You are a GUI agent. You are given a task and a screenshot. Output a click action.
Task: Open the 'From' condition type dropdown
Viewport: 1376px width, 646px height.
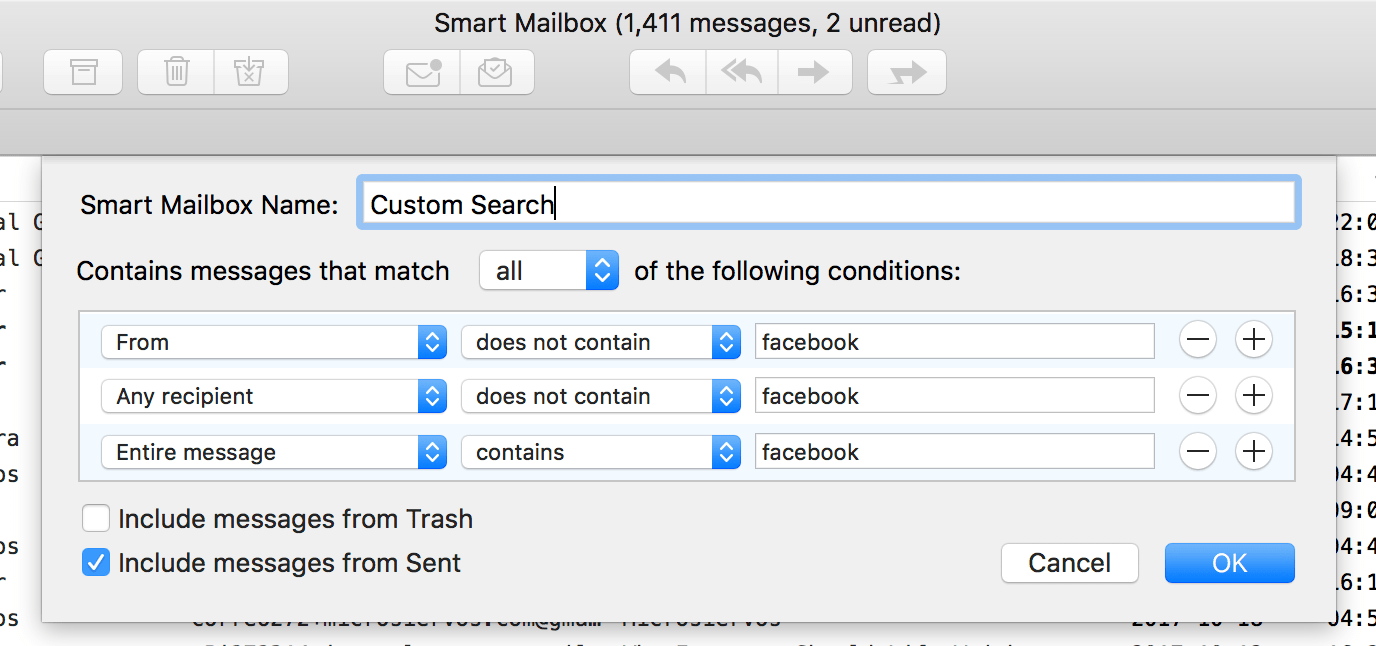pyautogui.click(x=274, y=341)
